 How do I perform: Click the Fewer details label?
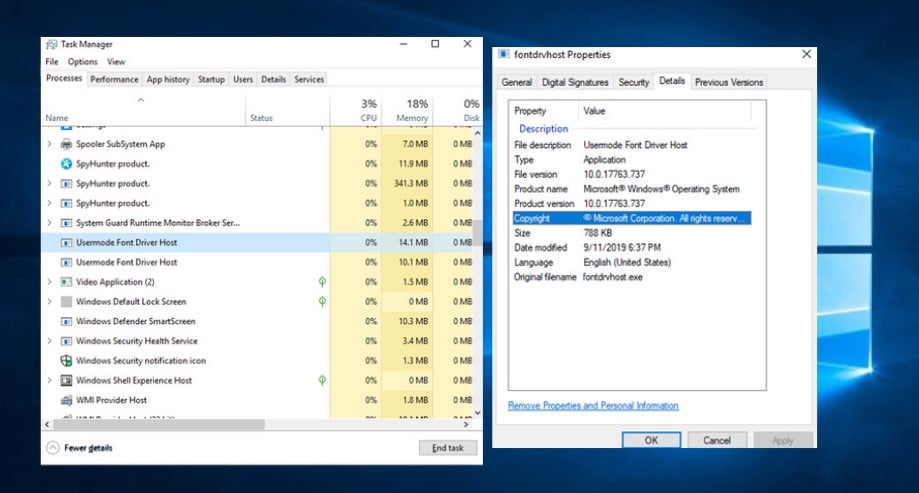(89, 448)
